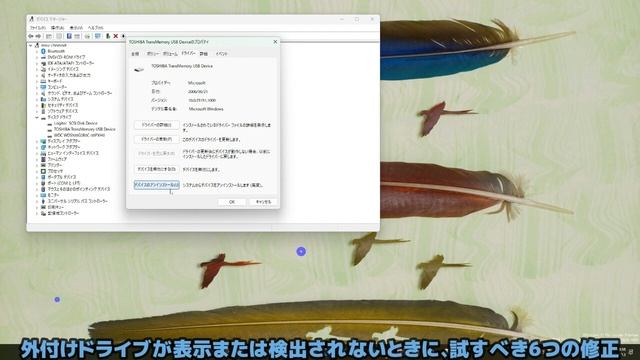Image resolution: width=640 pixels, height=360 pixels.
Task: Expand the IDE ATA/ATAPI コントローラー node
Action: pos(37,63)
